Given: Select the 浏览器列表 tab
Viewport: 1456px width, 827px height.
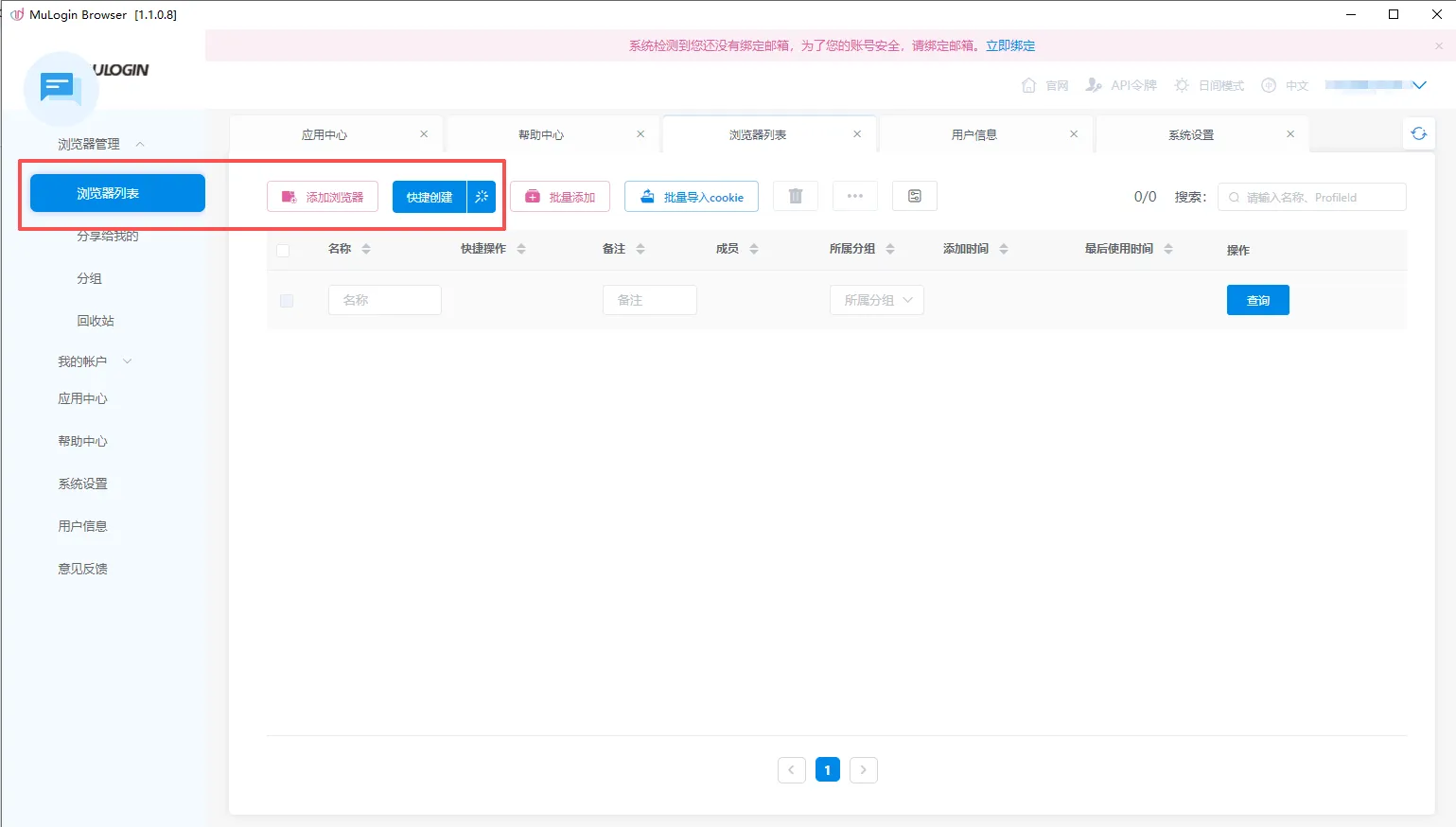Looking at the screenshot, I should 758,134.
